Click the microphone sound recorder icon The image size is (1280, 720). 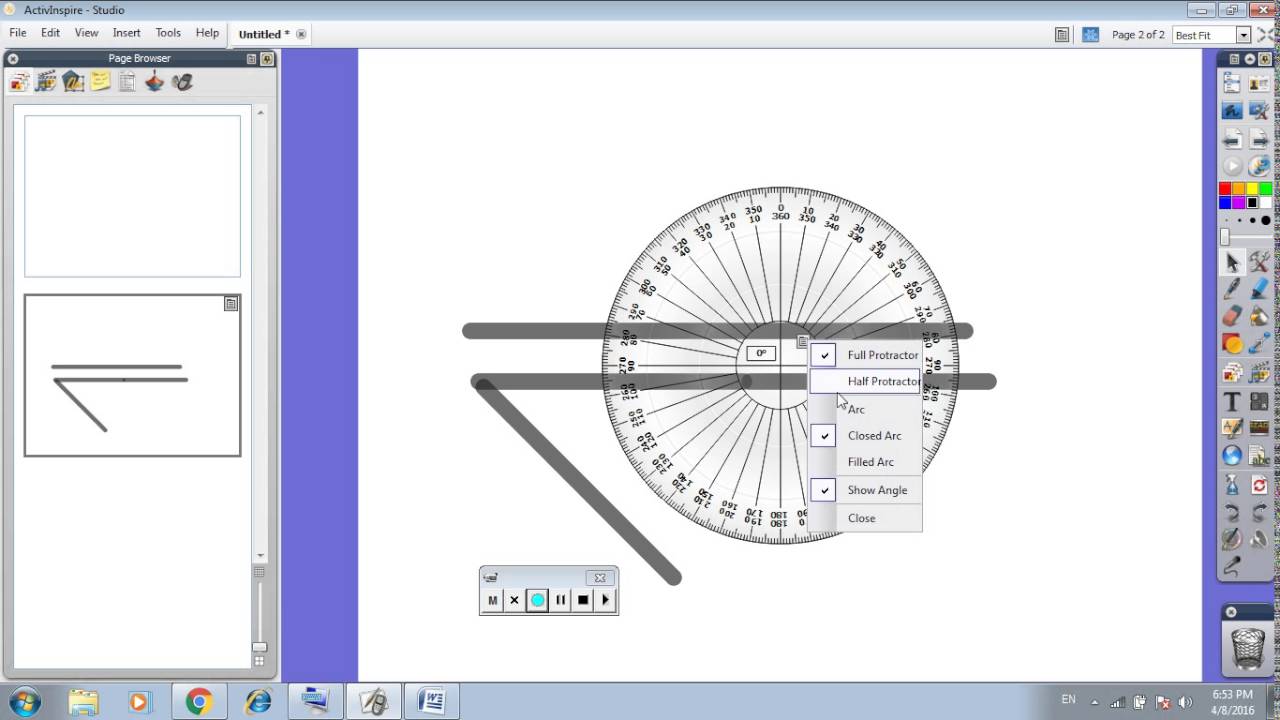click(x=1232, y=567)
